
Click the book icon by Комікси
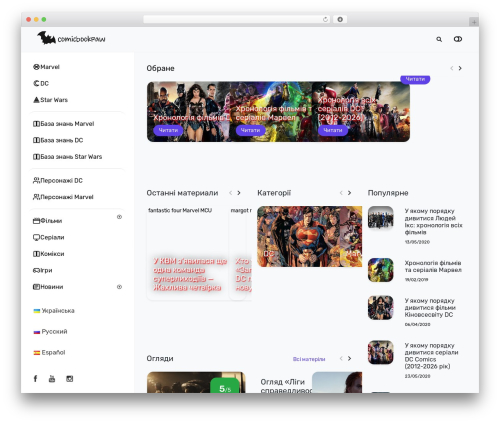click(x=36, y=254)
